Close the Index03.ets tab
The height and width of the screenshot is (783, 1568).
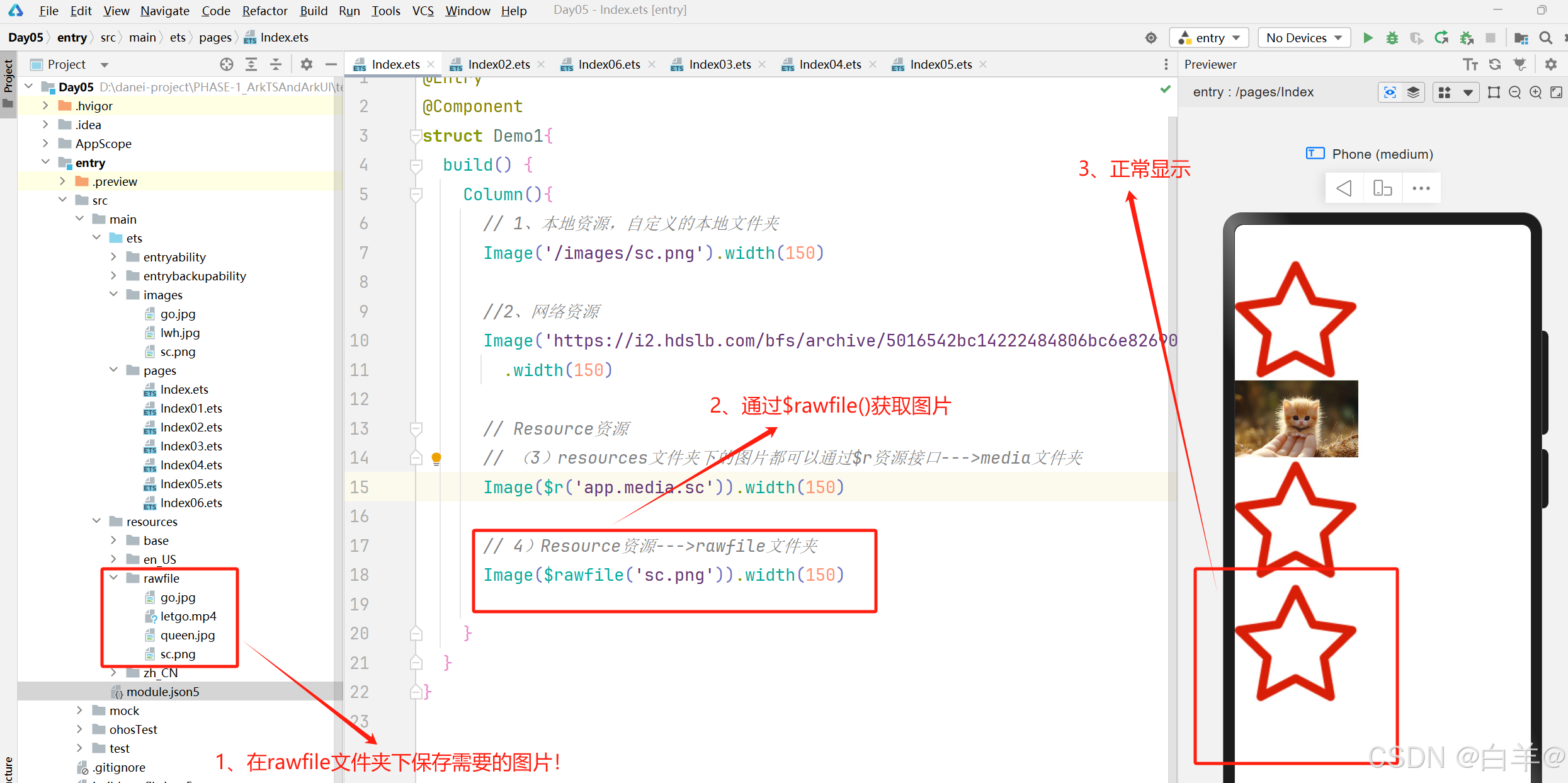[762, 64]
